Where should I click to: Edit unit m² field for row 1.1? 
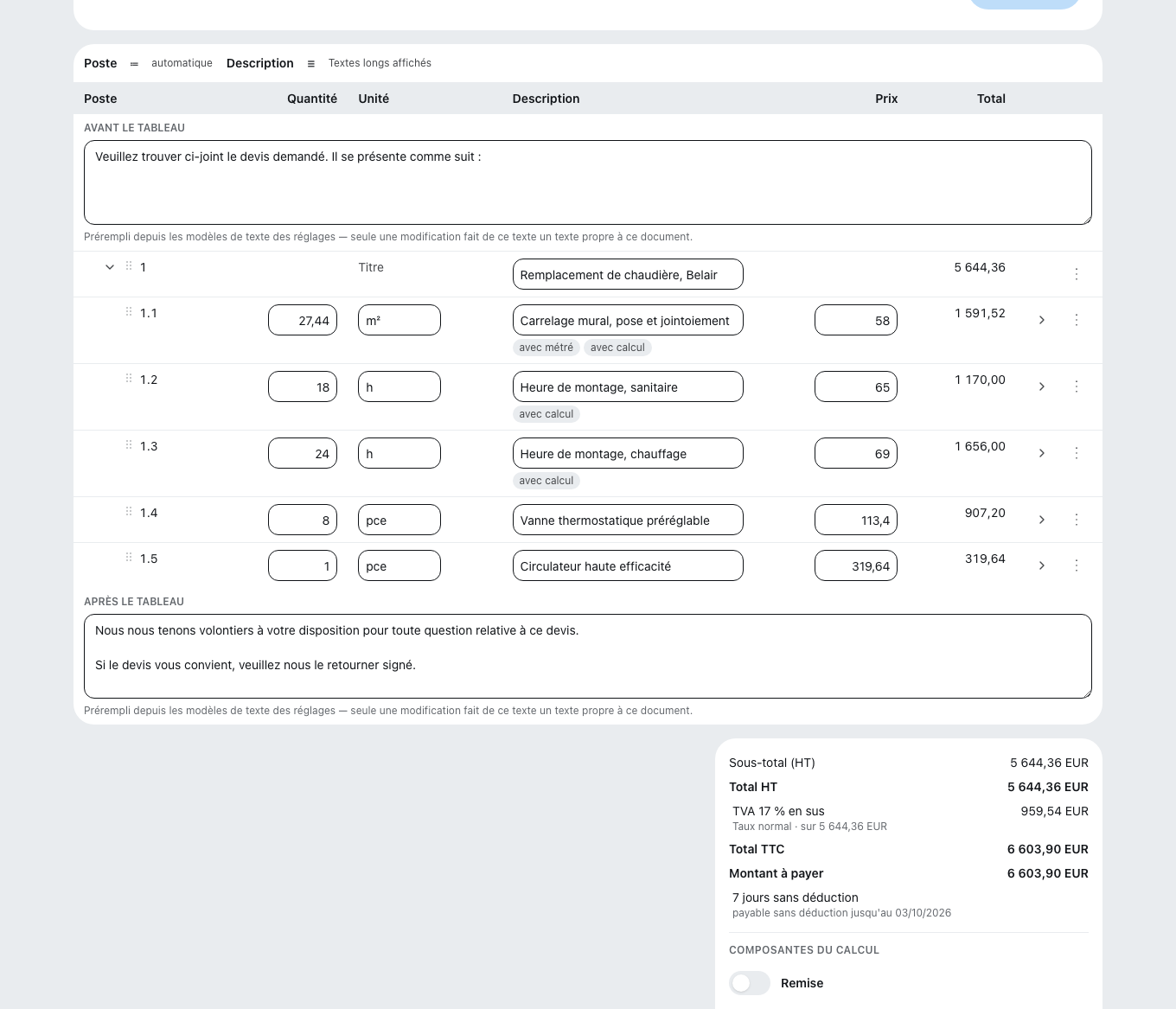pyautogui.click(x=399, y=320)
